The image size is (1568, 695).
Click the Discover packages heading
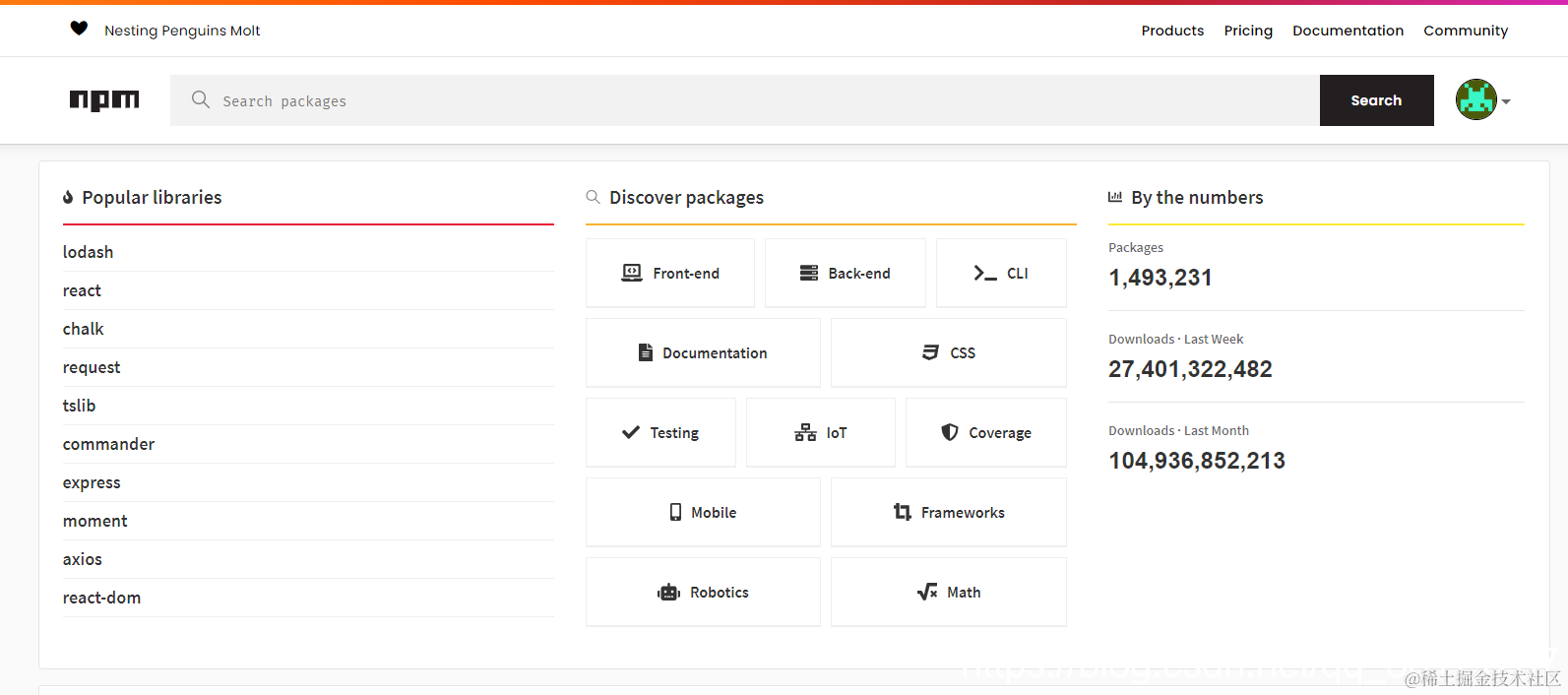coord(686,197)
